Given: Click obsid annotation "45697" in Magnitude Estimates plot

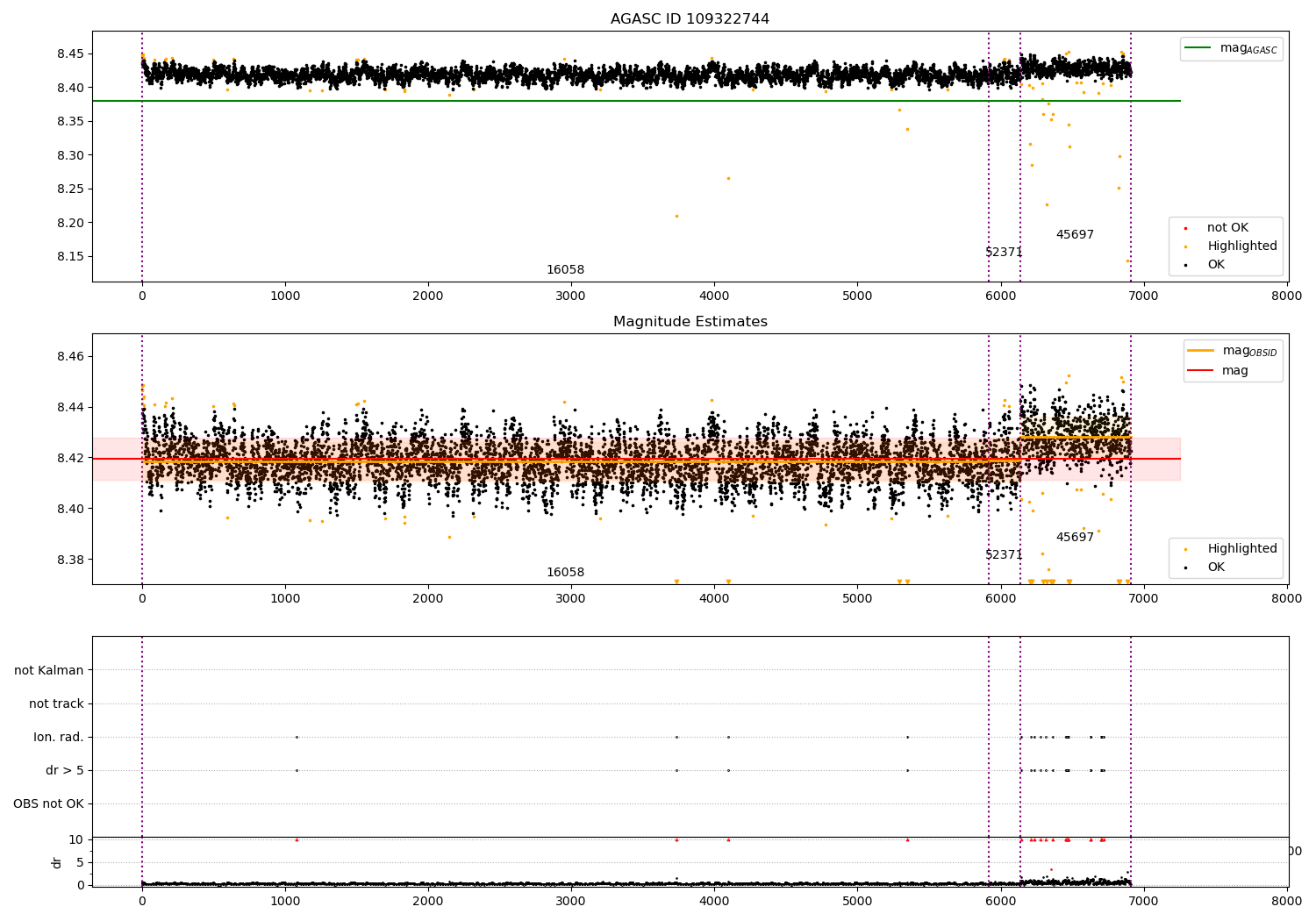Looking at the screenshot, I should 1075,538.
